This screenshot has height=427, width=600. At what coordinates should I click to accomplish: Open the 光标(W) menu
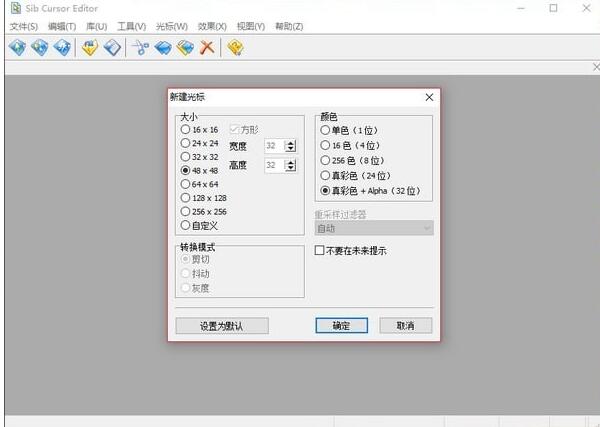[172, 26]
